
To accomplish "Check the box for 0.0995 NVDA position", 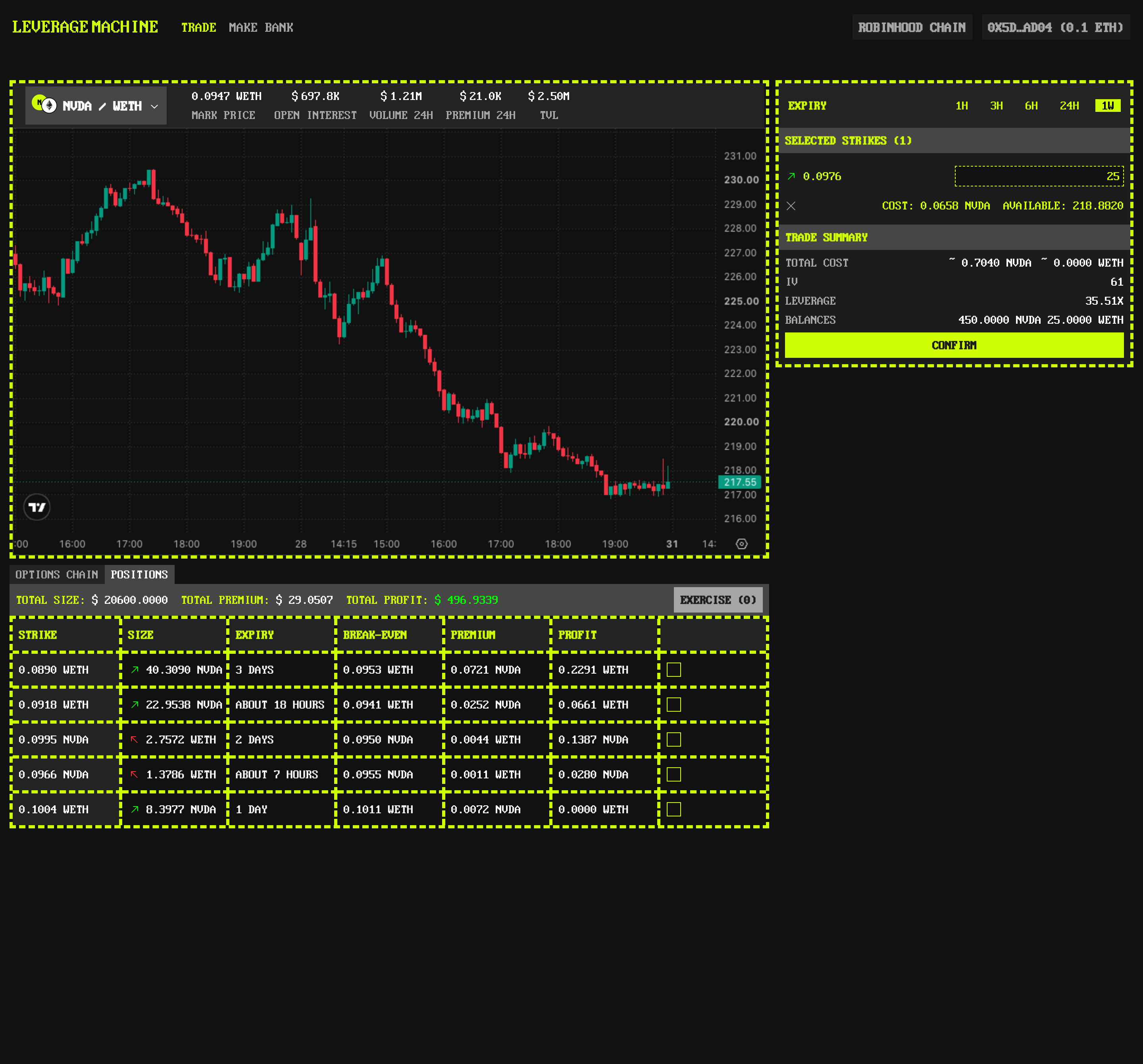I will (x=674, y=740).
